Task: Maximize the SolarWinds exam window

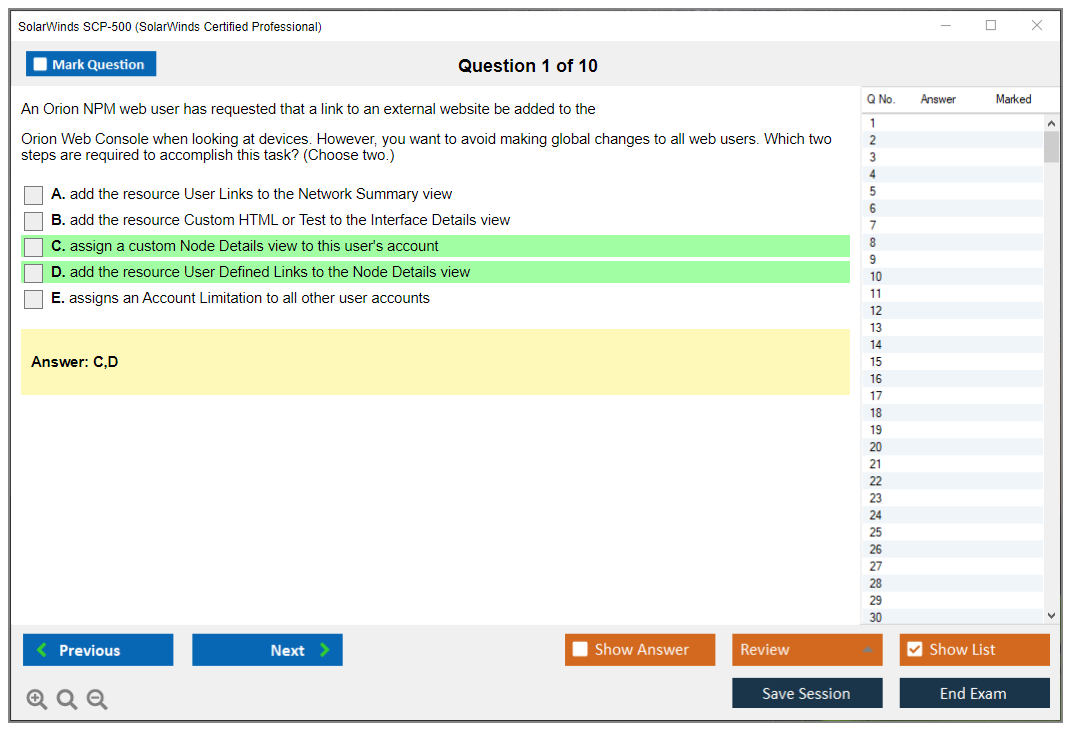Action: [991, 26]
